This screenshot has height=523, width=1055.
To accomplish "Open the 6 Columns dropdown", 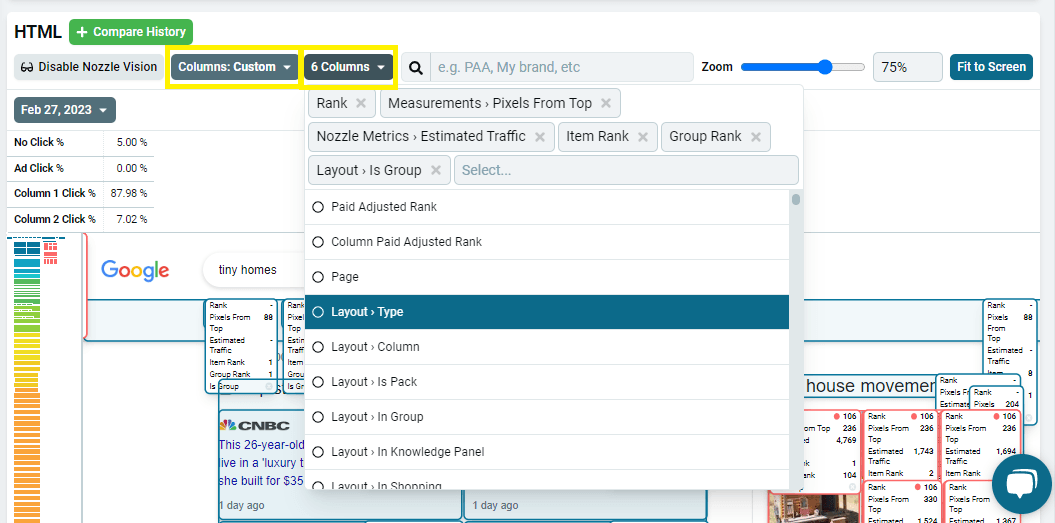I will click(349, 67).
